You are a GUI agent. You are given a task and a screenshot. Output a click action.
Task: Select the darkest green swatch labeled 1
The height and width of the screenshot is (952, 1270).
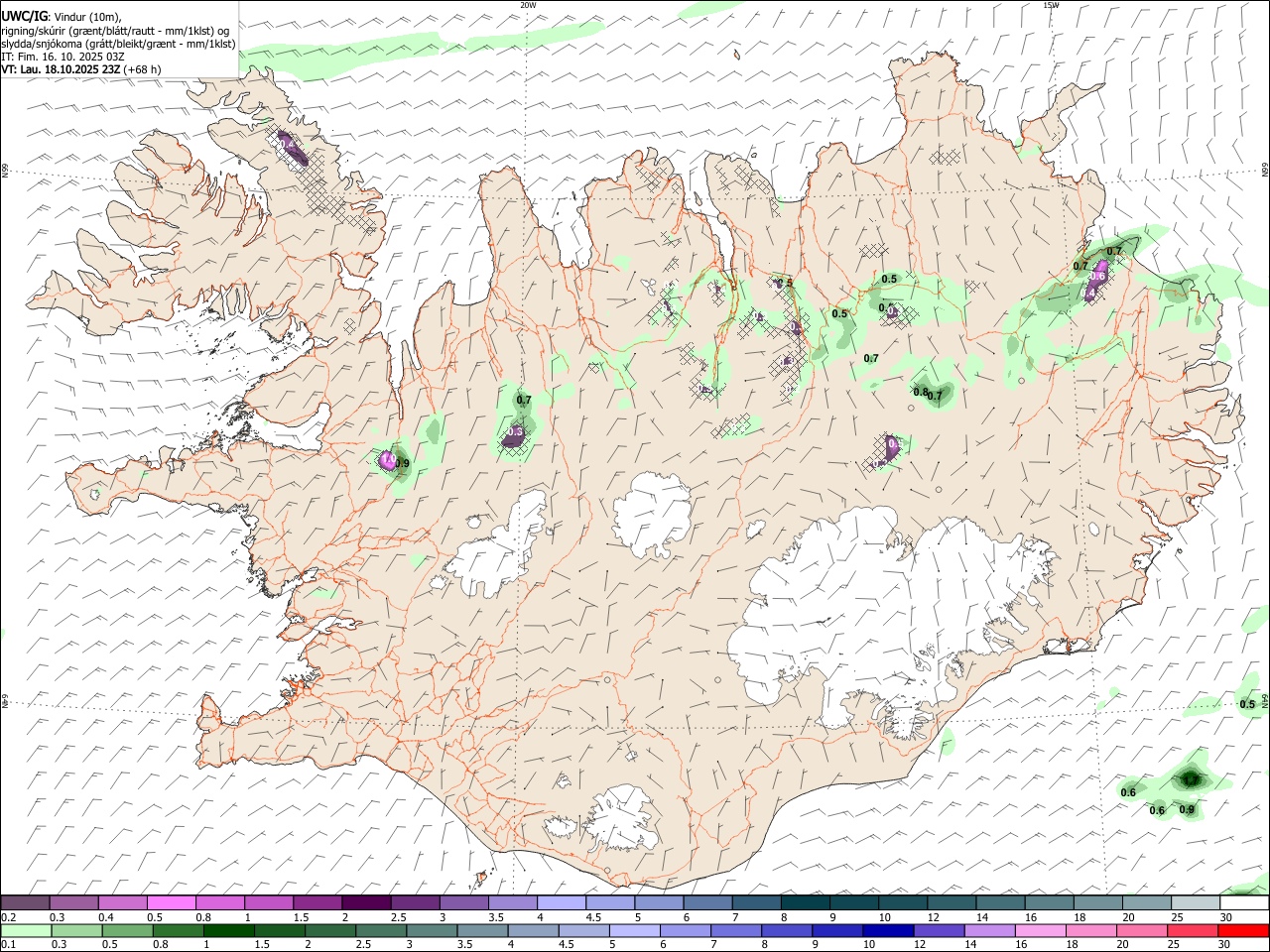click(x=228, y=930)
